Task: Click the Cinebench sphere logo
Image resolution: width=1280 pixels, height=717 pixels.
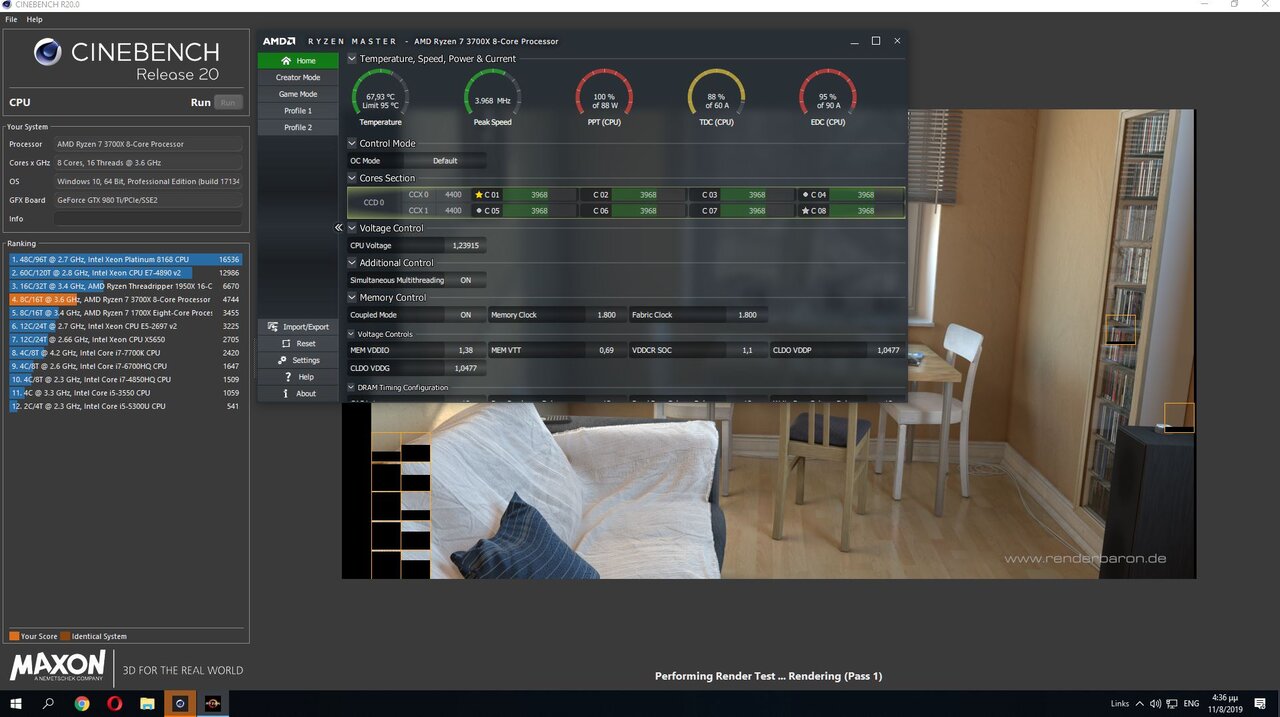Action: pos(47,53)
